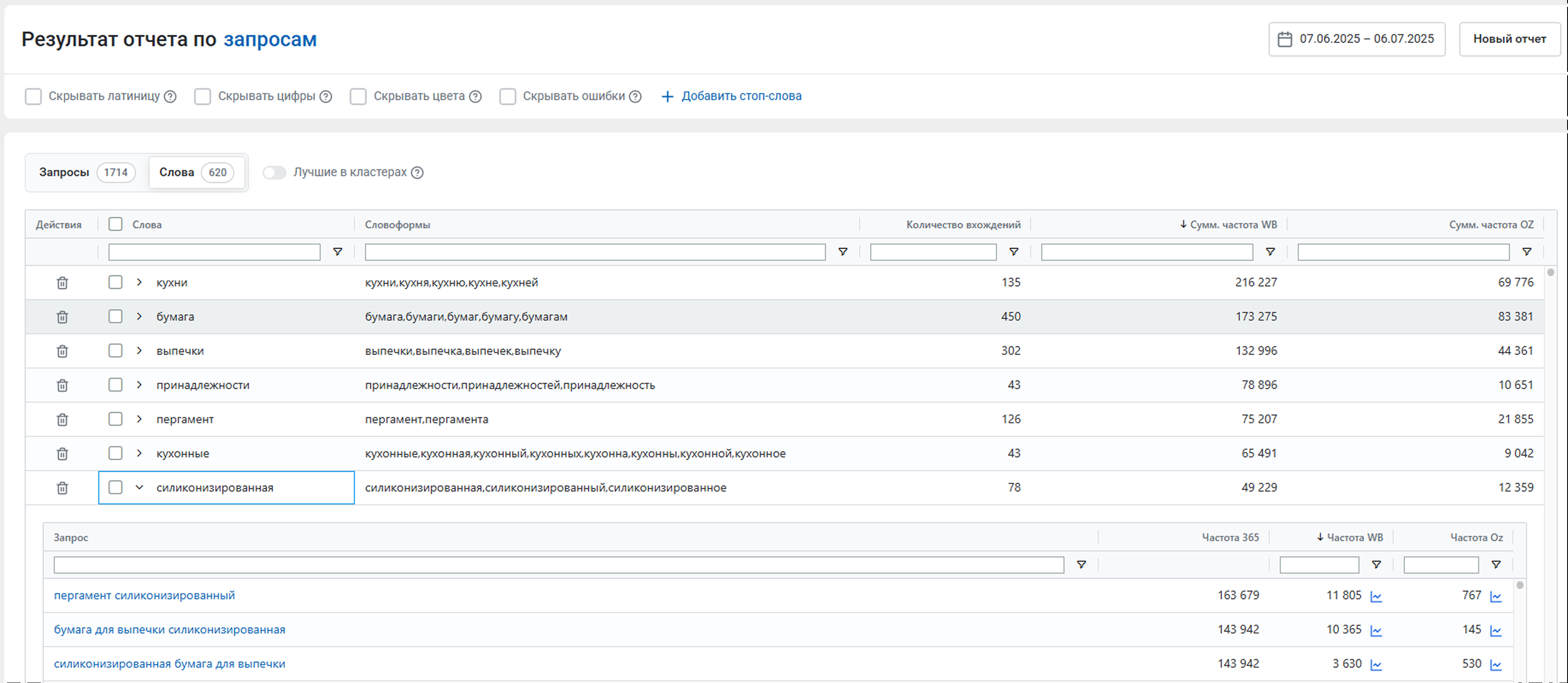Screen dimensions: 1568x683
Task: Open filter for the Слова column
Action: 338,252
